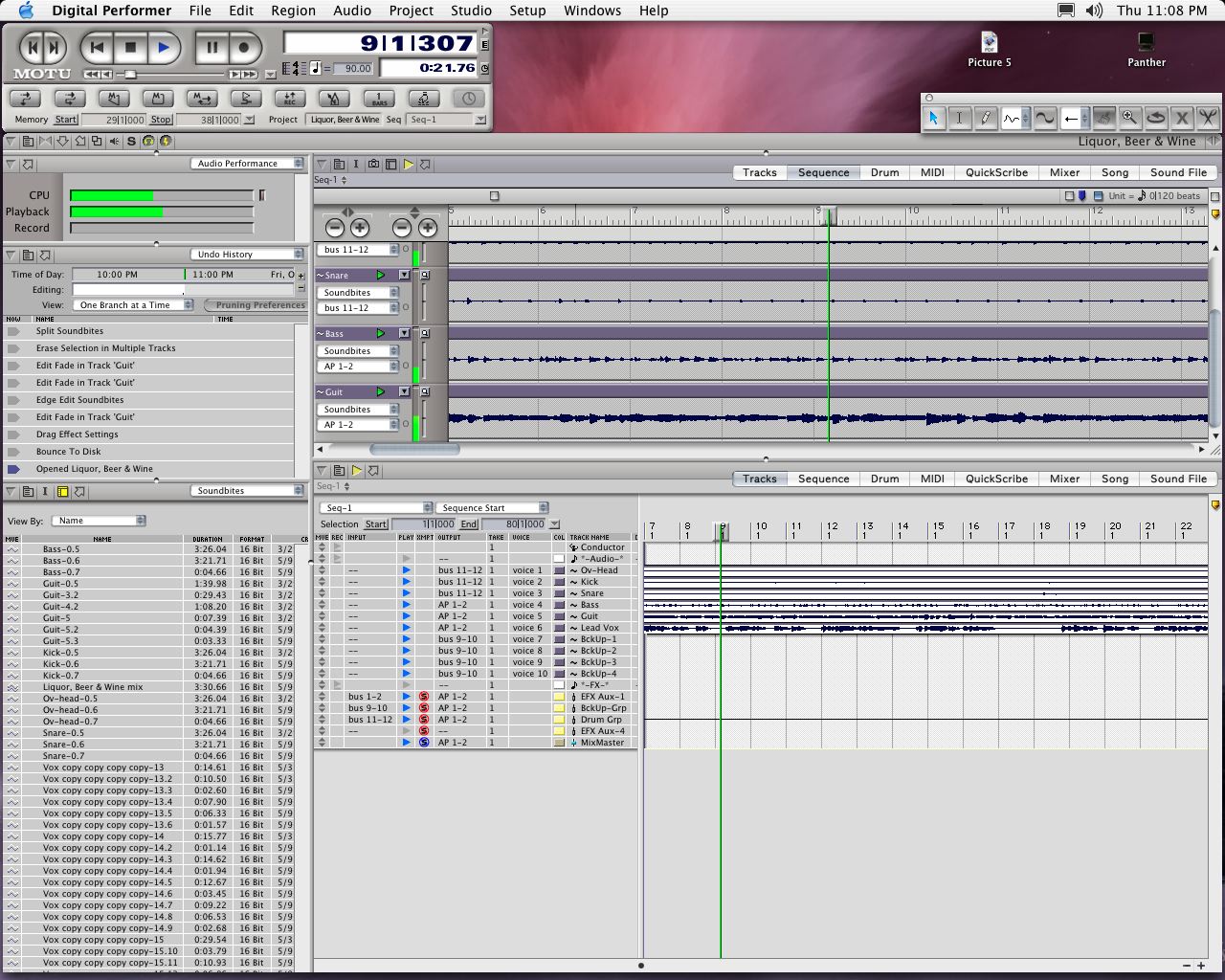This screenshot has height=980, width=1225.
Task: Click the volume icon in menu bar
Action: [1093, 11]
